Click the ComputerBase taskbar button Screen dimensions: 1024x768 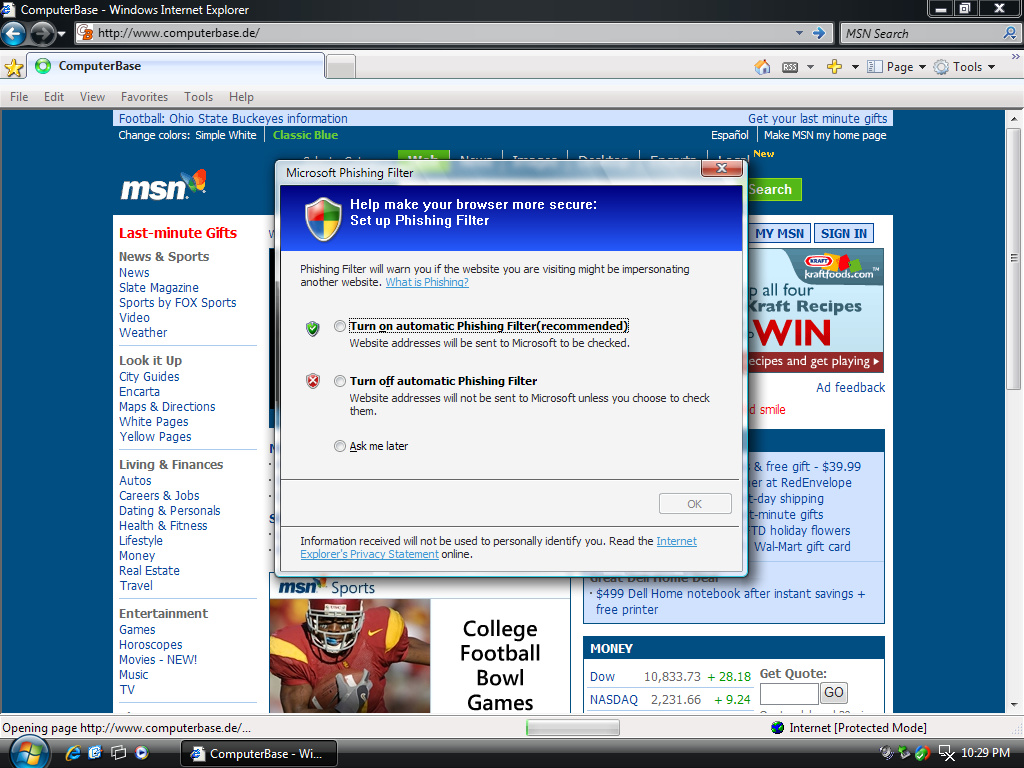coord(258,754)
